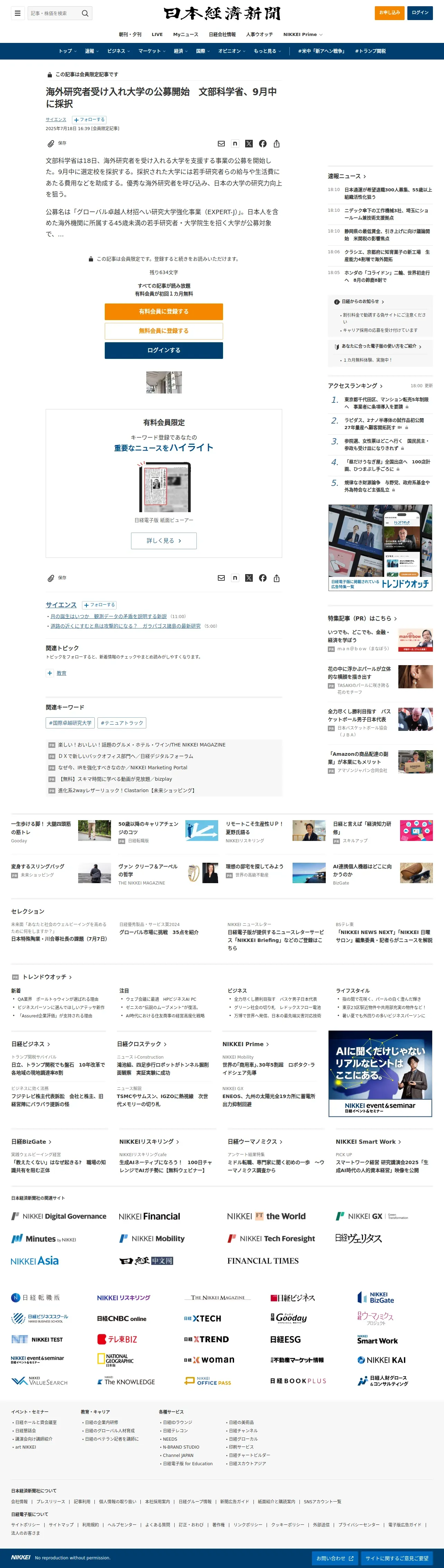Click 詳しく見る button
Viewport: 444px width, 1568px height.
point(164,541)
